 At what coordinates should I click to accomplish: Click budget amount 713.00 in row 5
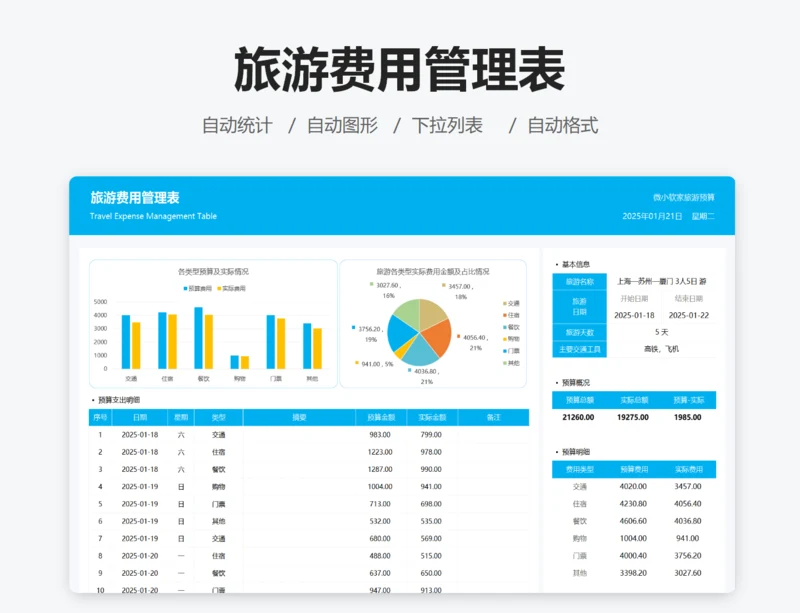pos(380,504)
